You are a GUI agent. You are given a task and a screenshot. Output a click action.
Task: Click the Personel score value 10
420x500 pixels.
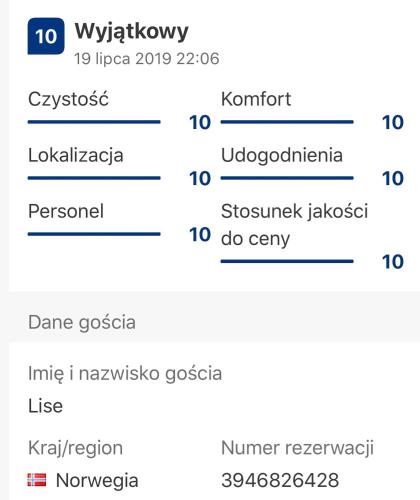[x=200, y=234]
